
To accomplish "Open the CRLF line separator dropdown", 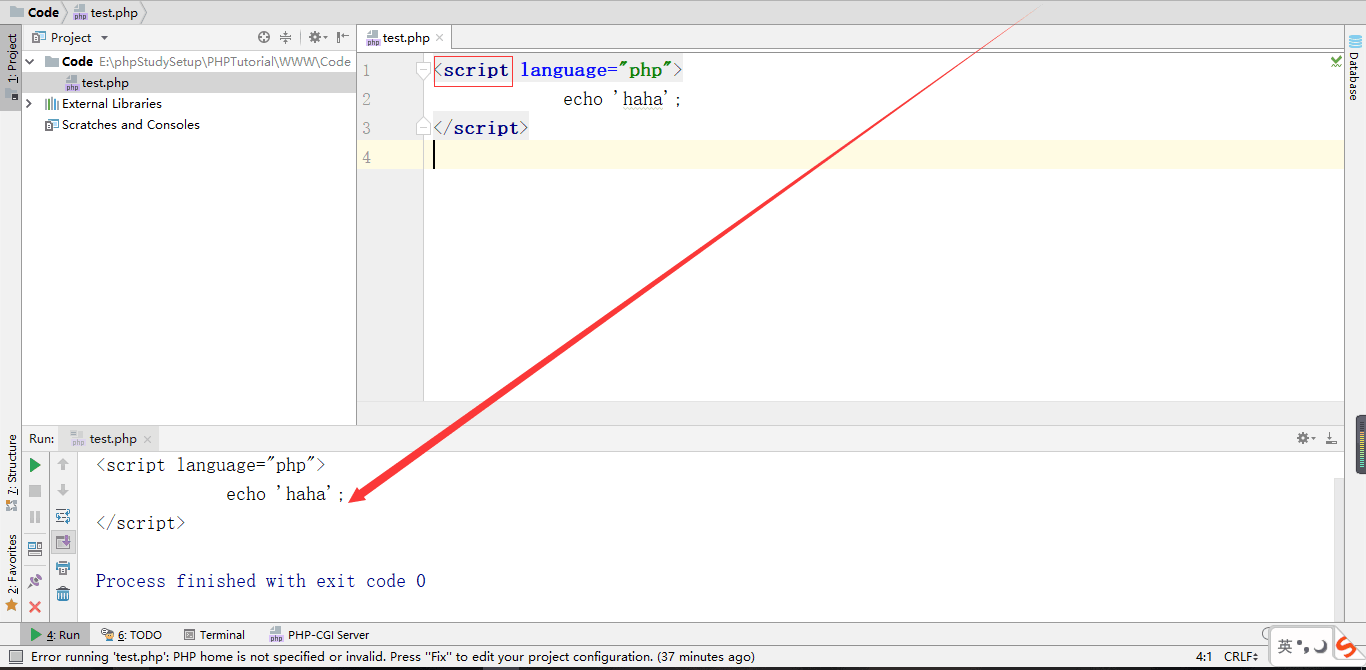I will [1241, 657].
